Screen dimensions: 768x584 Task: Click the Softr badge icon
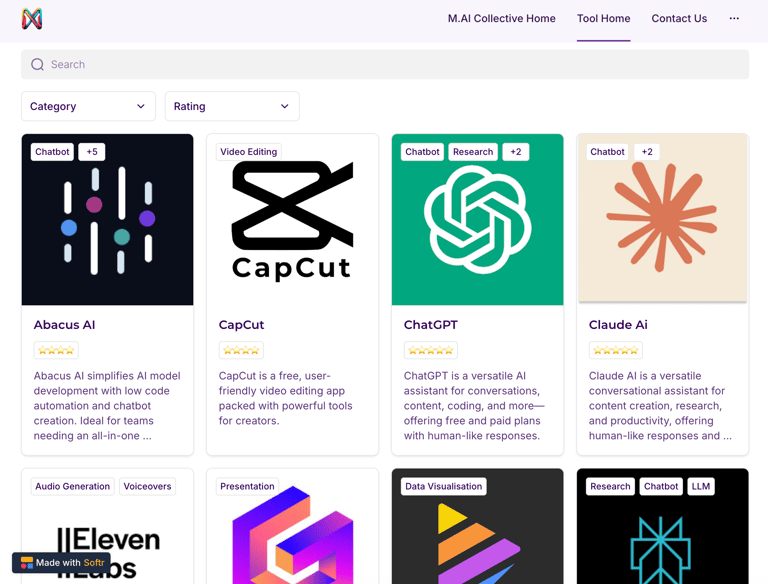coord(26,562)
